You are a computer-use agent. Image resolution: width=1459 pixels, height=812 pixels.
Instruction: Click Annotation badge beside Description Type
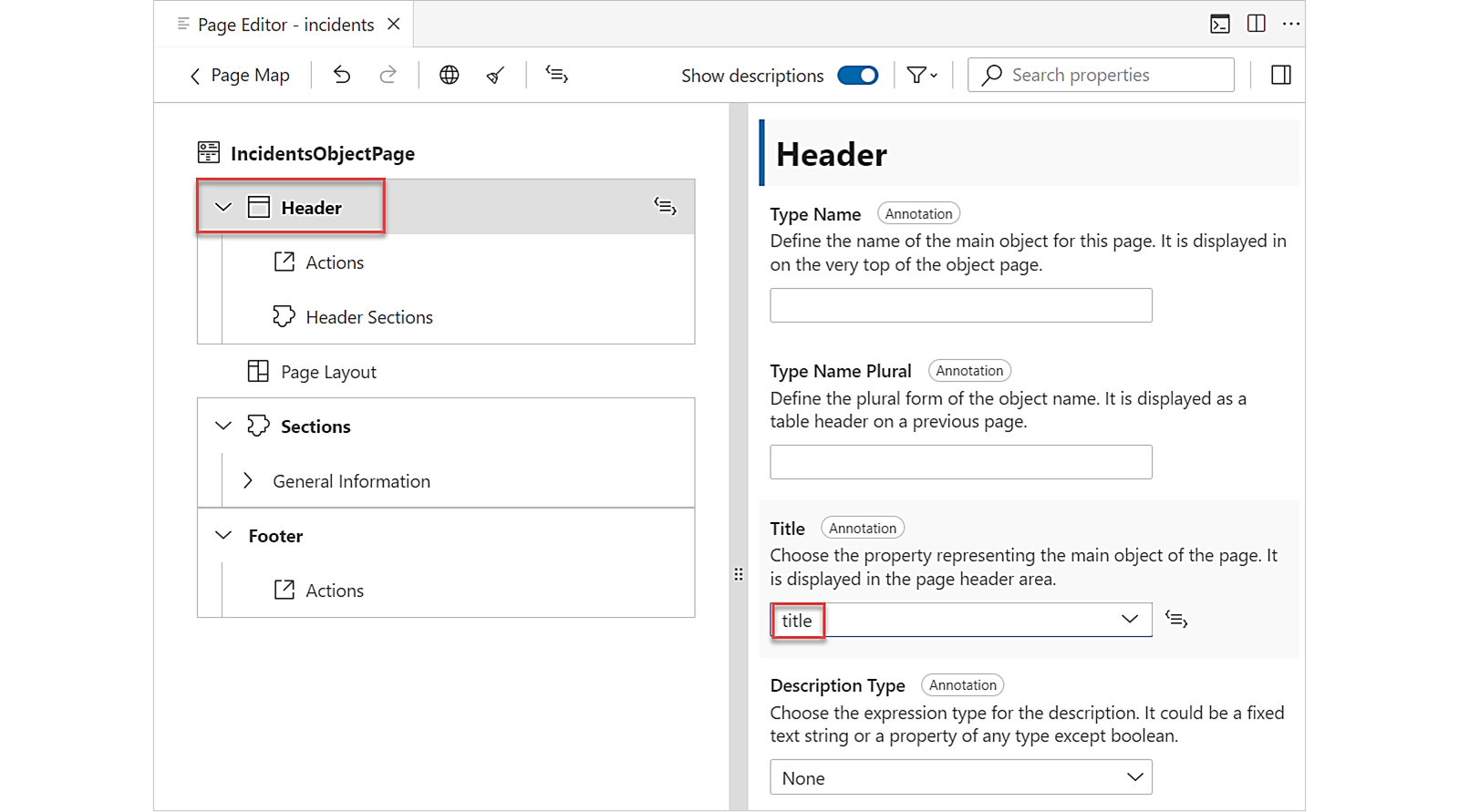963,684
